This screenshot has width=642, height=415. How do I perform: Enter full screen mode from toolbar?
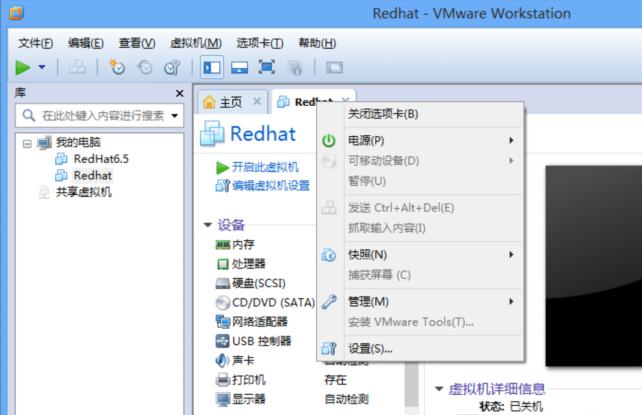pyautogui.click(x=267, y=67)
